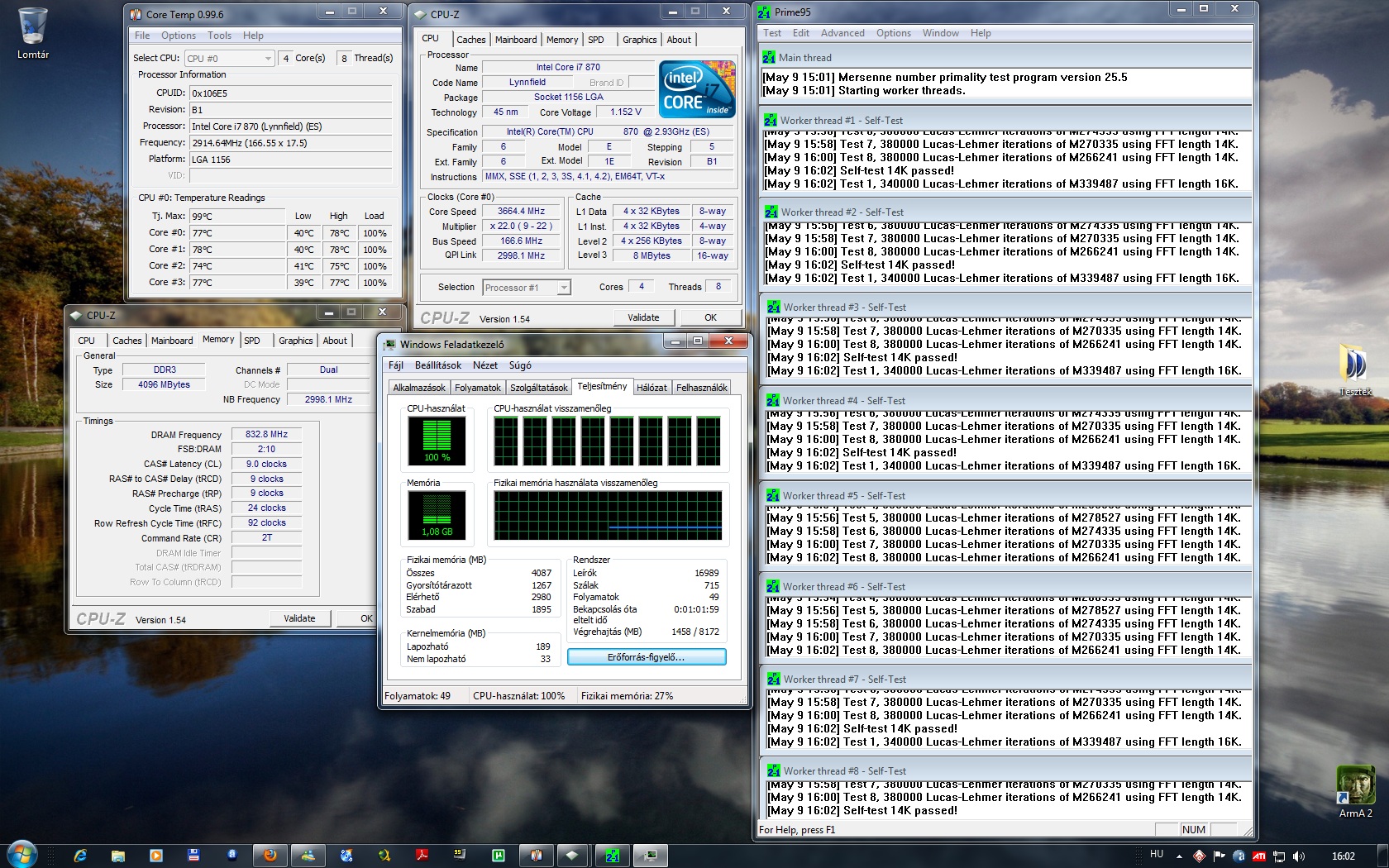The image size is (1389, 868).
Task: Switch to Task Manager taskbar button
Action: click(x=651, y=856)
